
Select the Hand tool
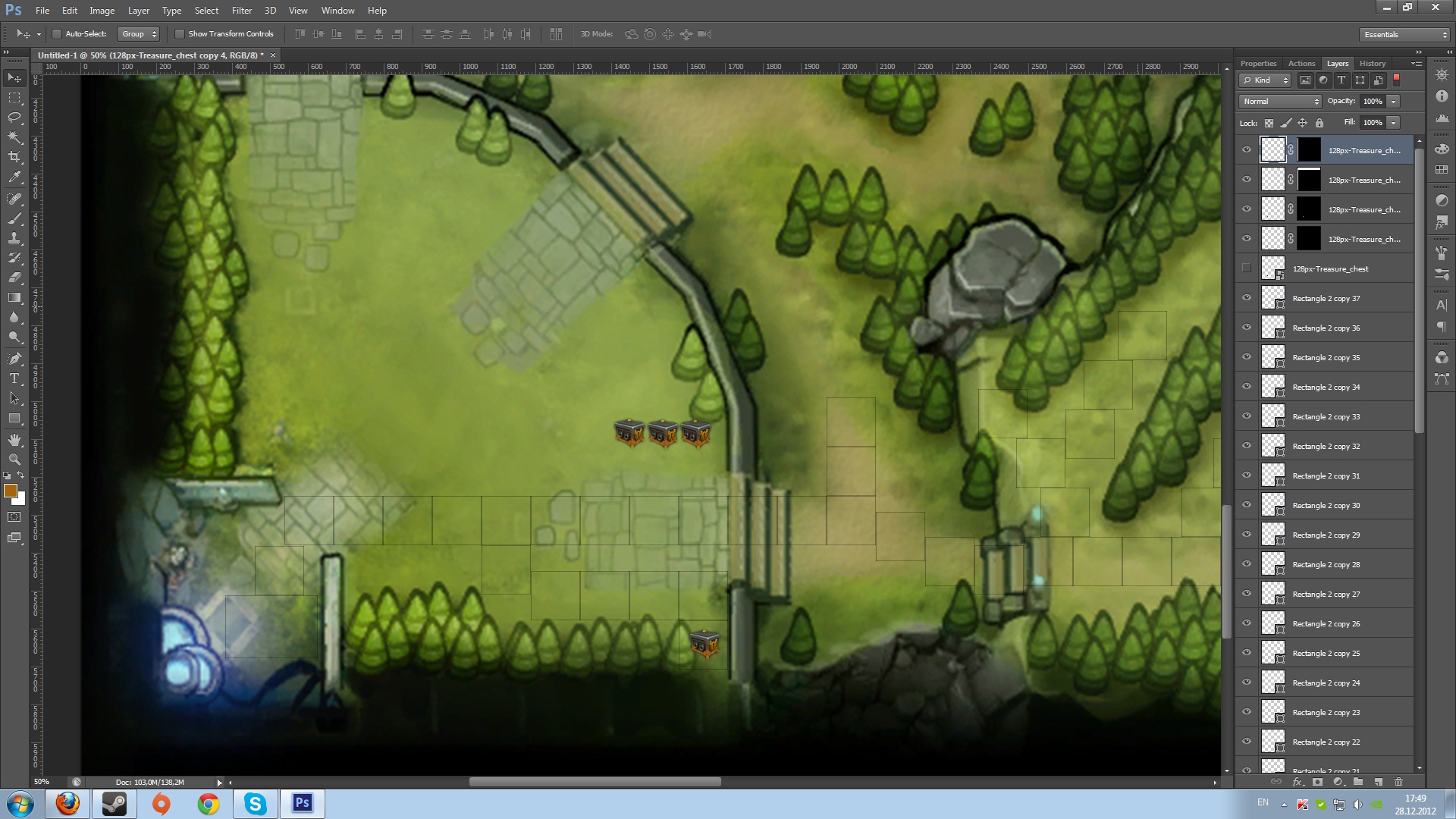point(14,439)
